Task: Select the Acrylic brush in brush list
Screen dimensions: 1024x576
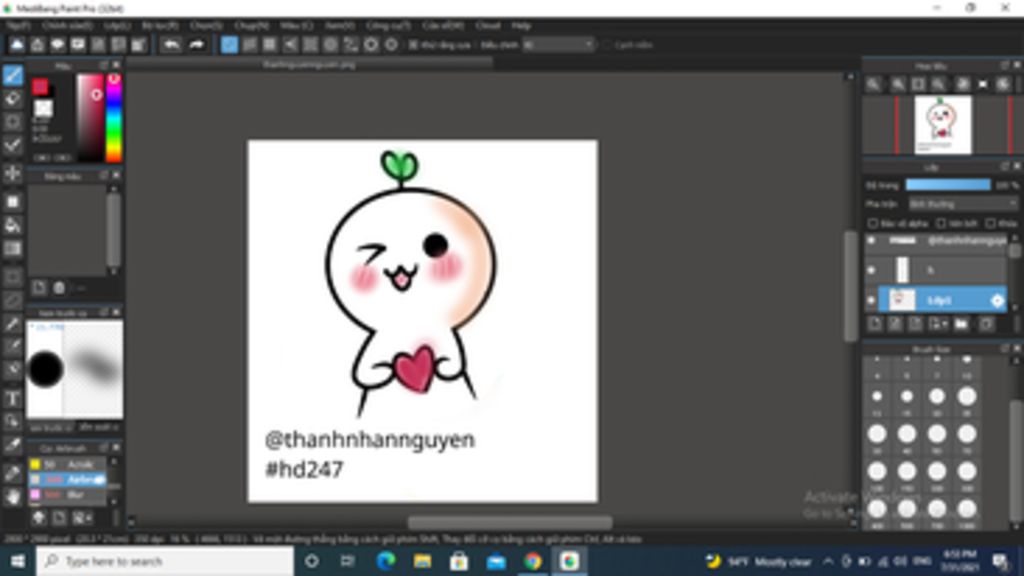Action: tap(67, 464)
